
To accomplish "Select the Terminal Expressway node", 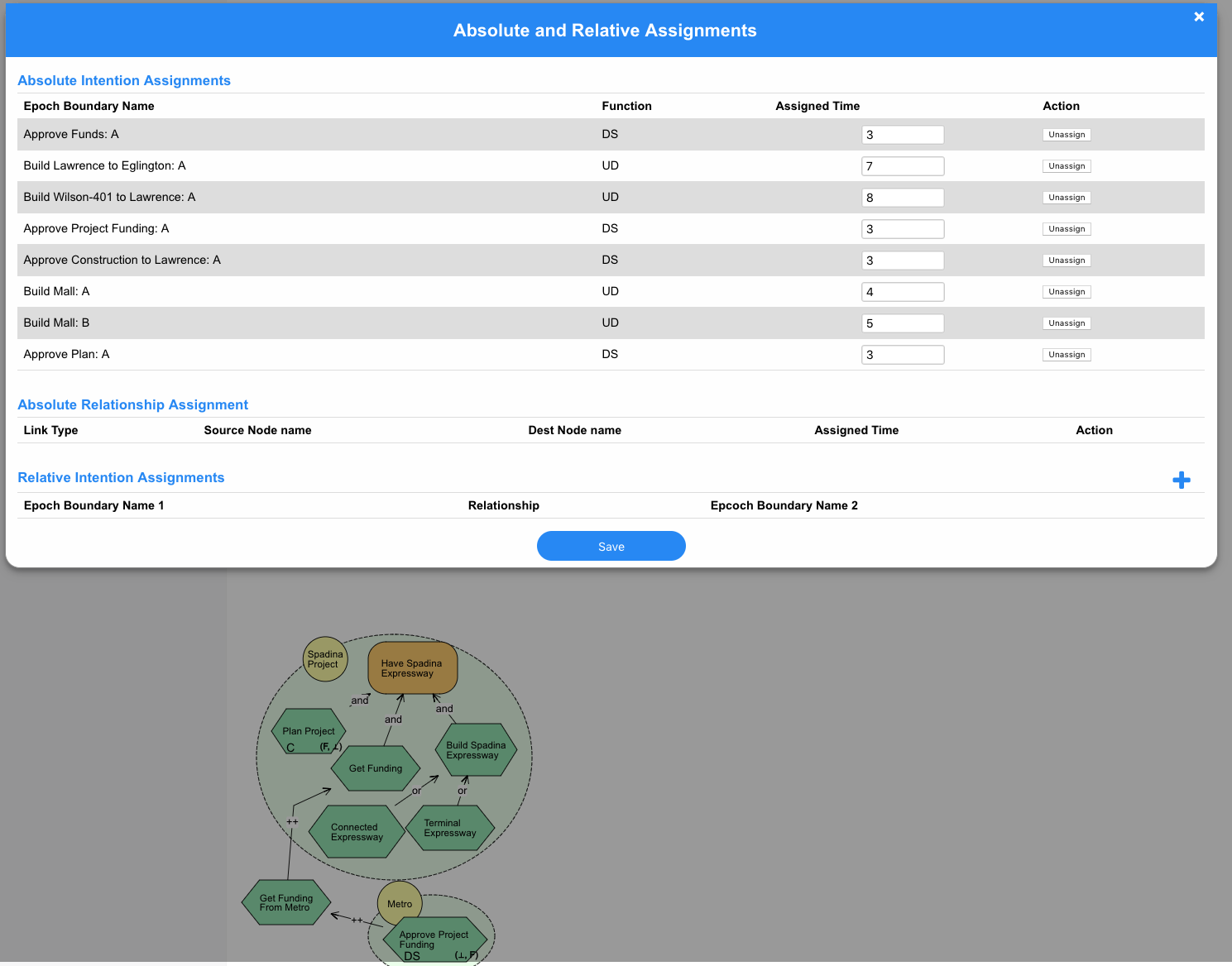I will (450, 828).
